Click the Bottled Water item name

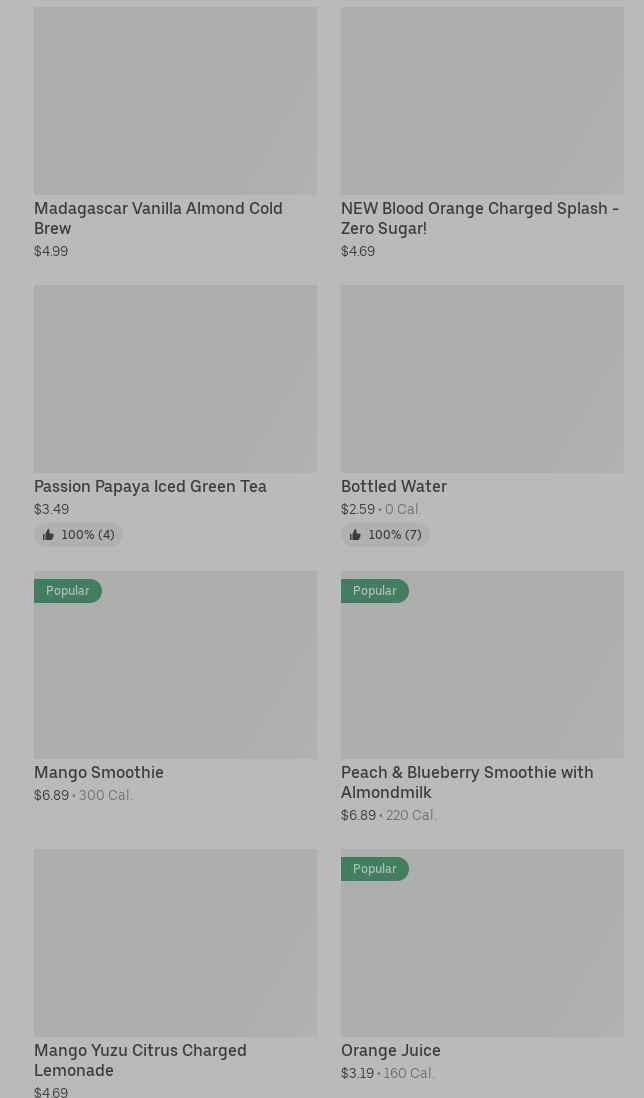pos(394,486)
